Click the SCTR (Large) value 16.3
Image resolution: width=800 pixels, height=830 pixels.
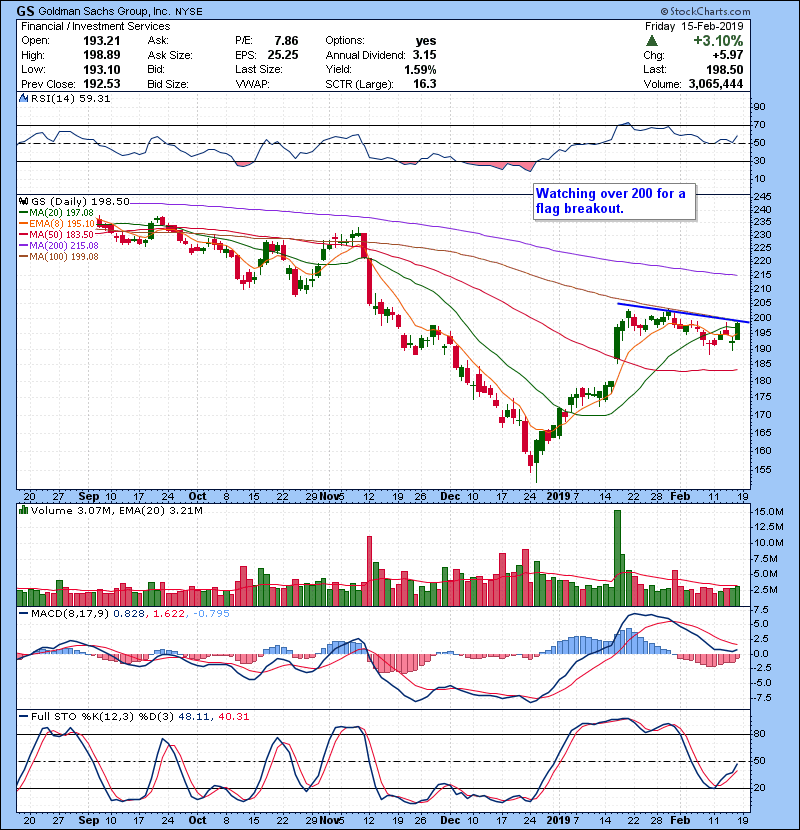[424, 84]
